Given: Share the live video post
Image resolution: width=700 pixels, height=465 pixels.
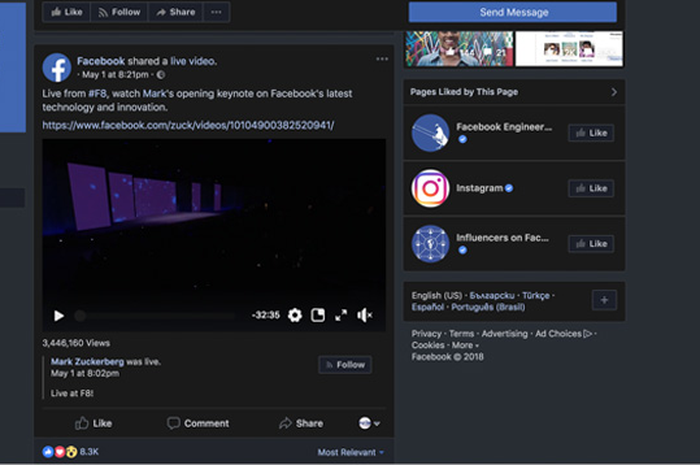Looking at the screenshot, I should 301,423.
